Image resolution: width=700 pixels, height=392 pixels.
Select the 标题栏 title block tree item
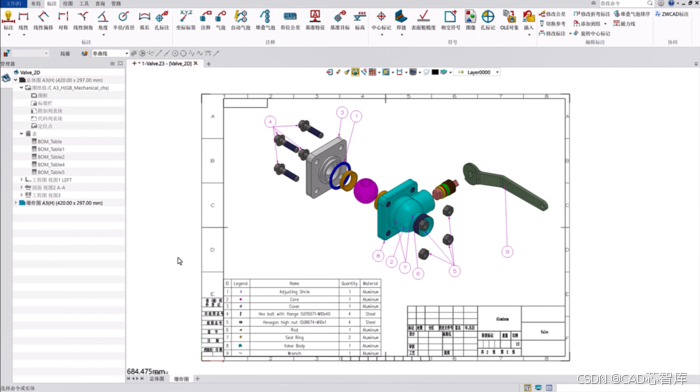[42, 103]
